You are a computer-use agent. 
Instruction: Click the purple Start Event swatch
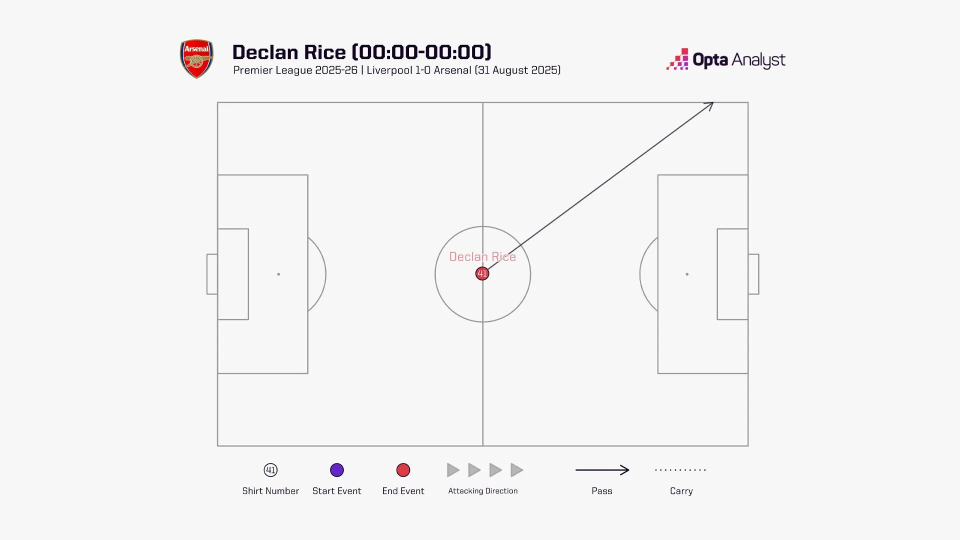(x=337, y=470)
